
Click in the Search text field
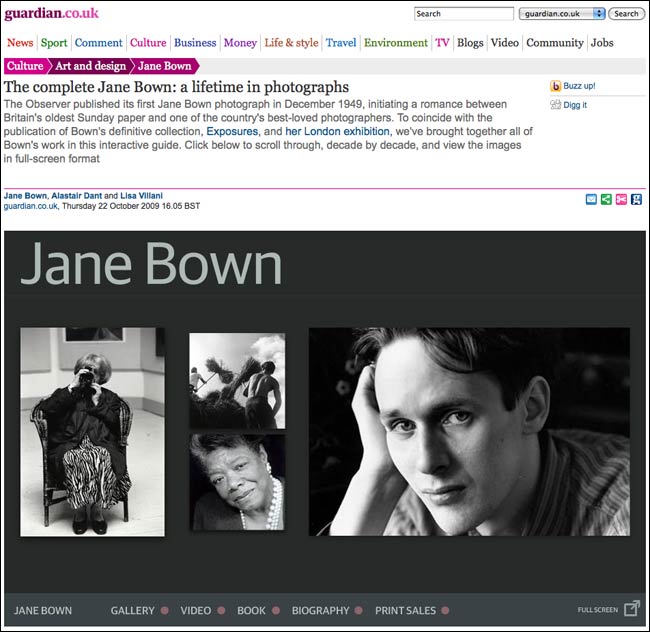(x=464, y=14)
